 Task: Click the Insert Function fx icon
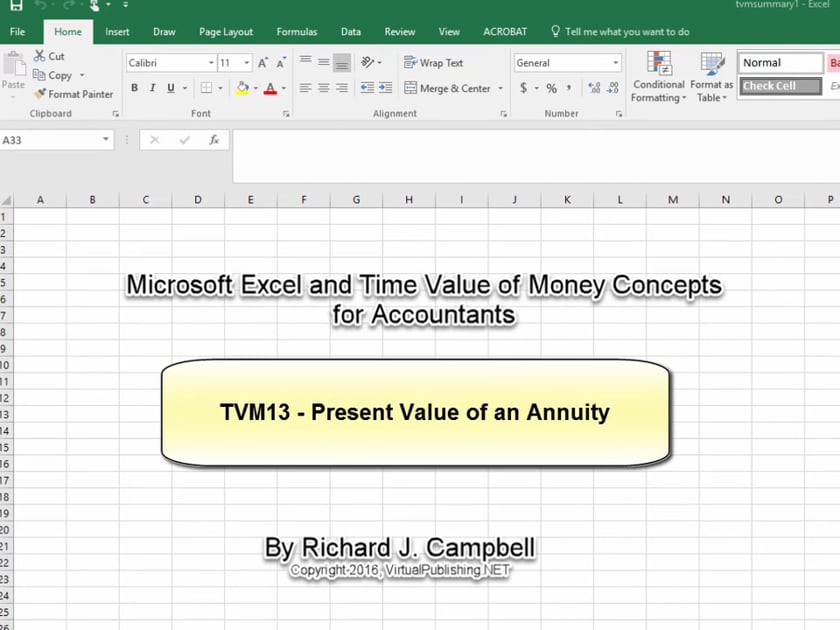(214, 140)
